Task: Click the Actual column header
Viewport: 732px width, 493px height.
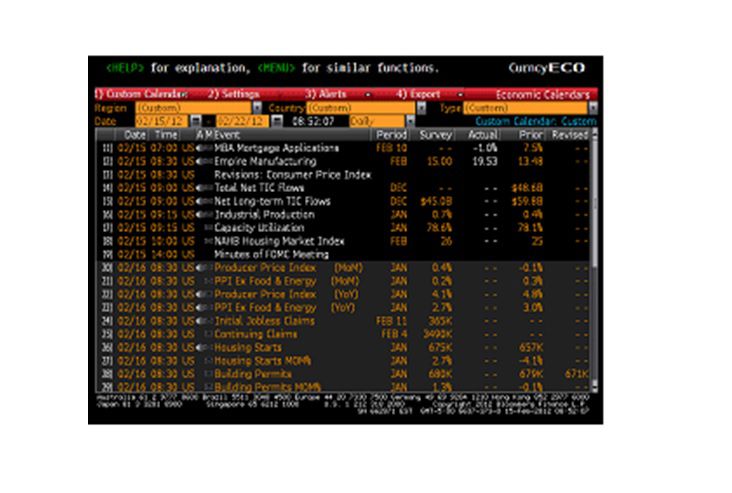Action: (483, 135)
